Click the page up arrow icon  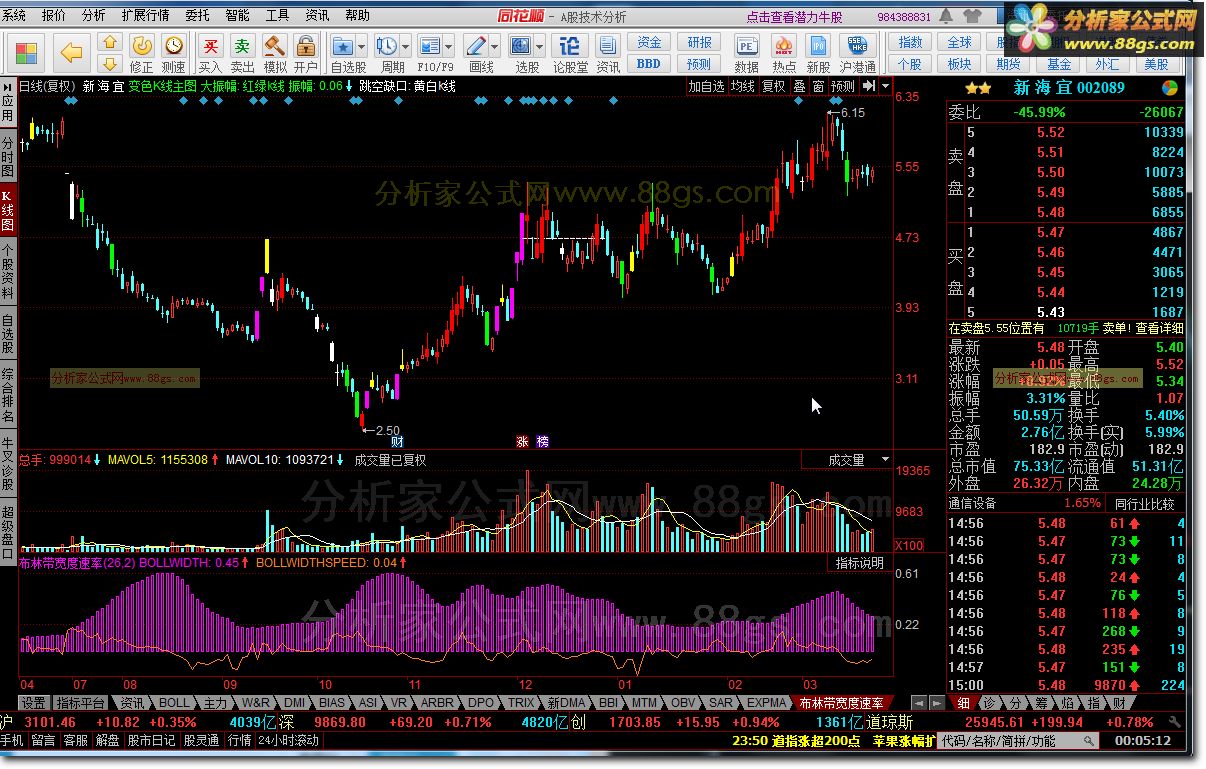[111, 41]
